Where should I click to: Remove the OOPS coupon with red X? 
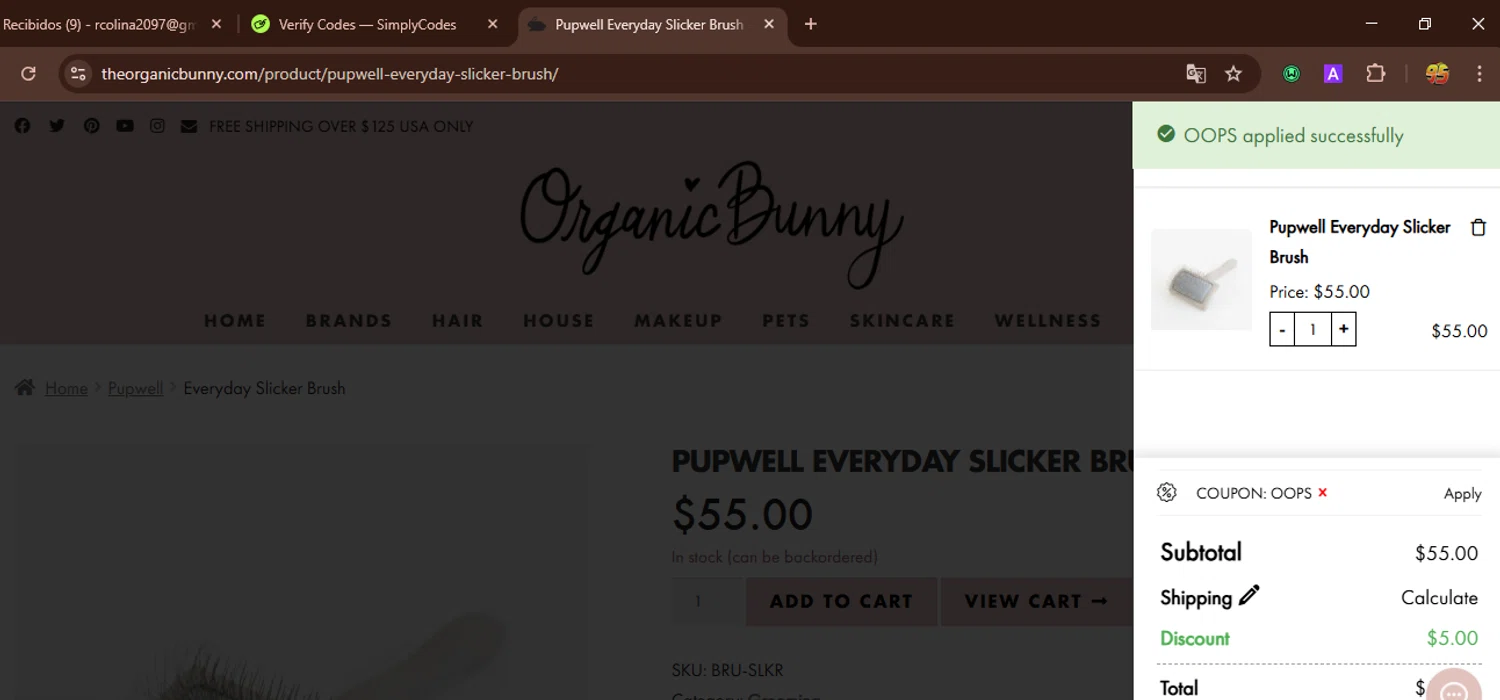pyautogui.click(x=1322, y=492)
